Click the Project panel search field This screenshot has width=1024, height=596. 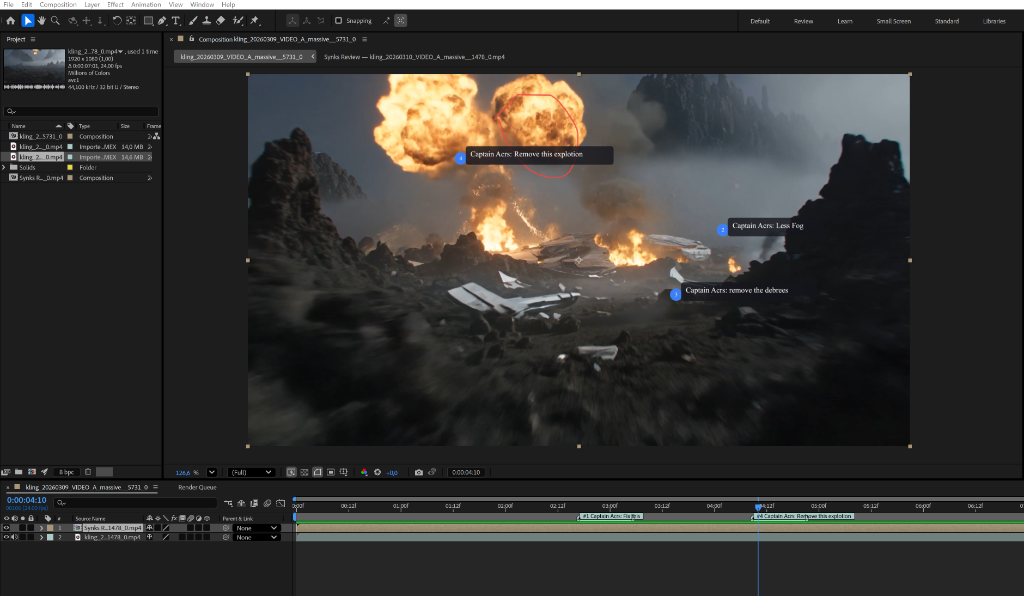(x=81, y=111)
